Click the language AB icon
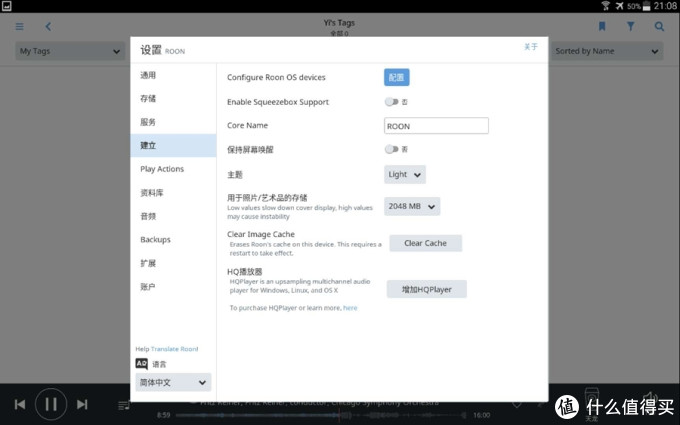Screen dimensions: 680x425 coord(142,364)
